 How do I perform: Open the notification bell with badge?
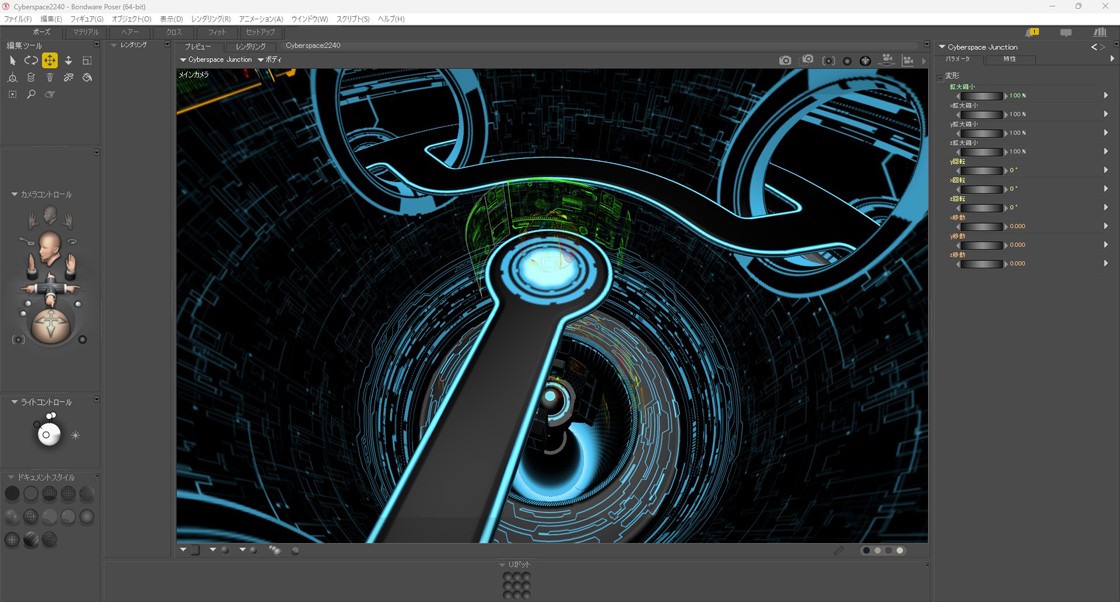(x=1032, y=32)
